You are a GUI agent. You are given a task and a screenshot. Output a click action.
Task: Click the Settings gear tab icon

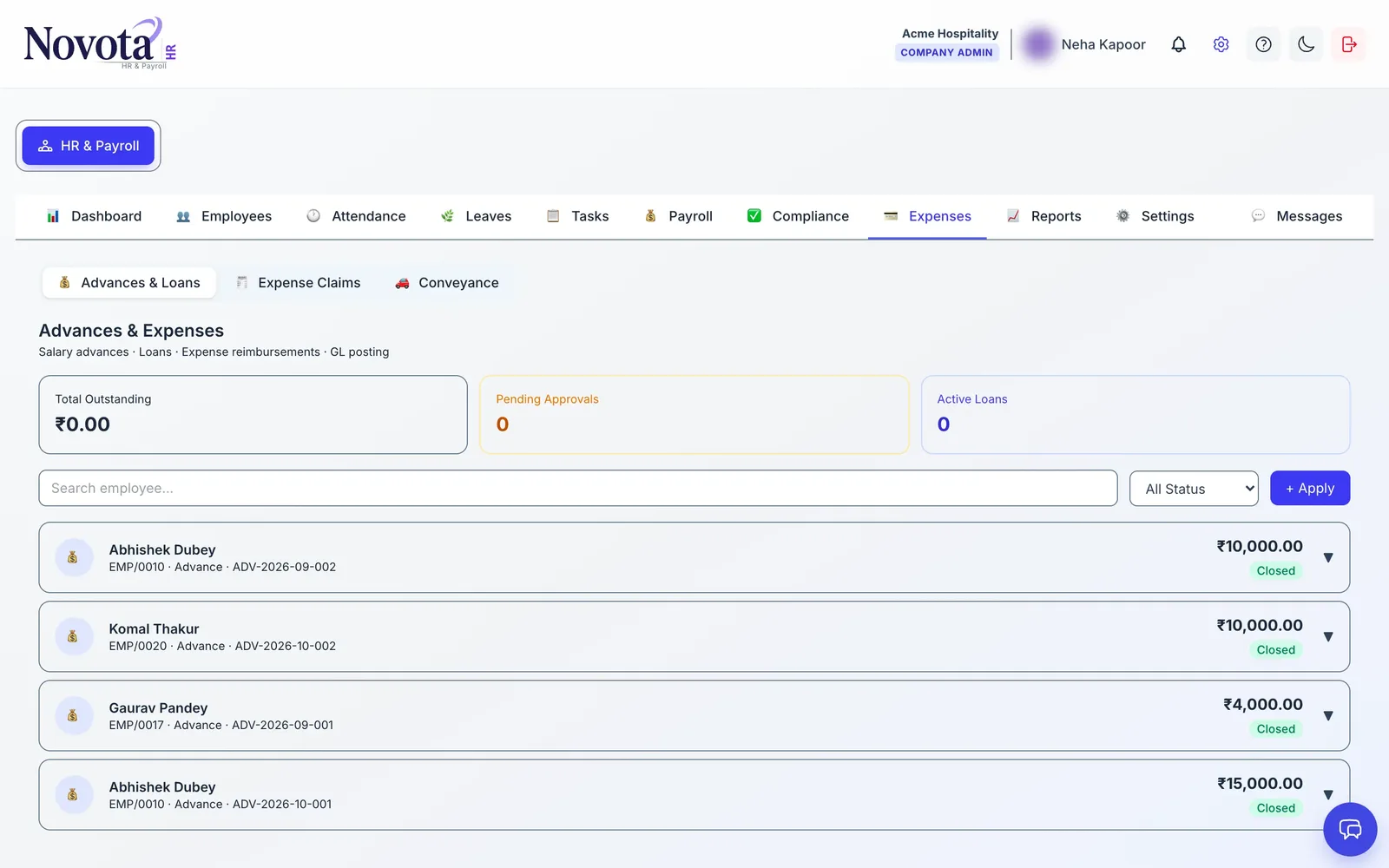pyautogui.click(x=1123, y=216)
